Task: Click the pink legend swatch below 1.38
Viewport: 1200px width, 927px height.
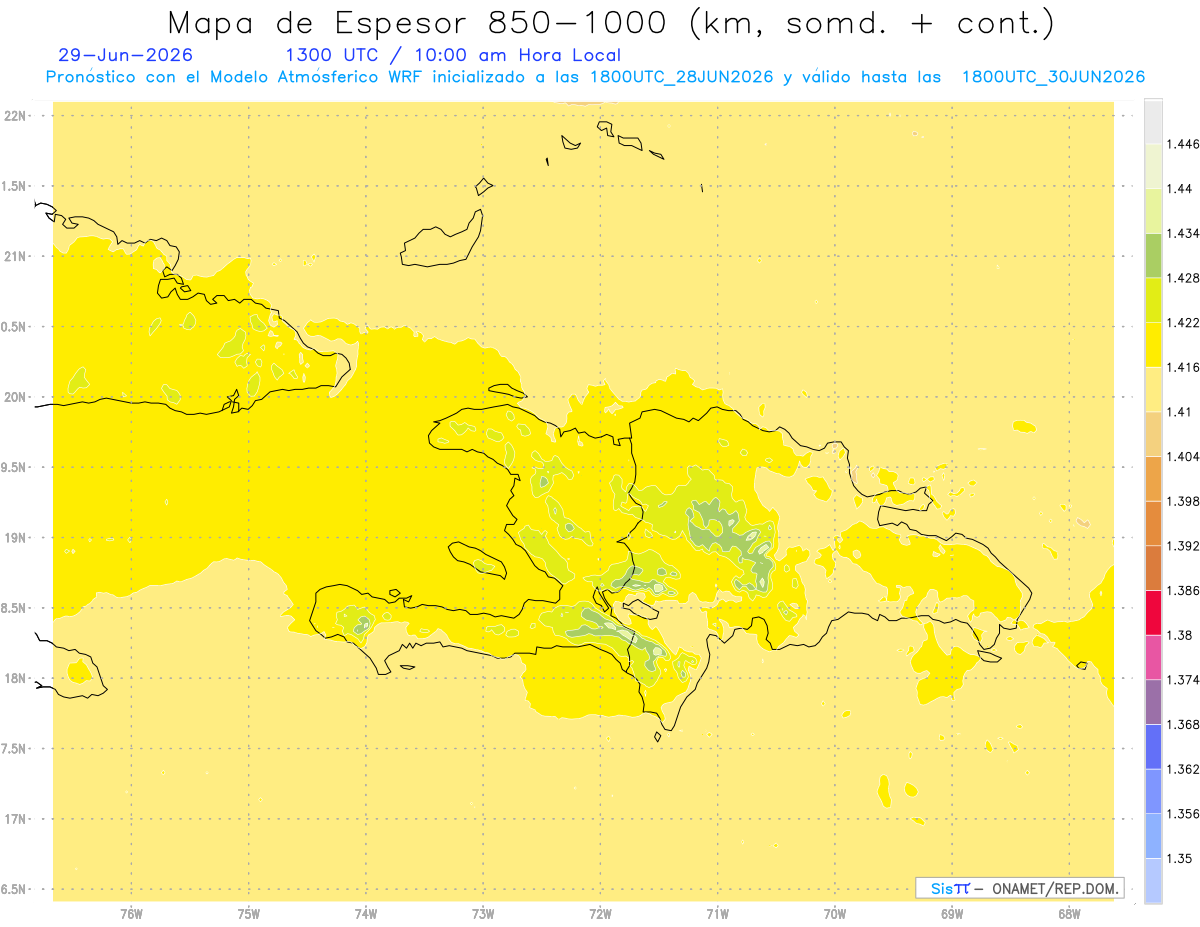Action: point(1153,656)
